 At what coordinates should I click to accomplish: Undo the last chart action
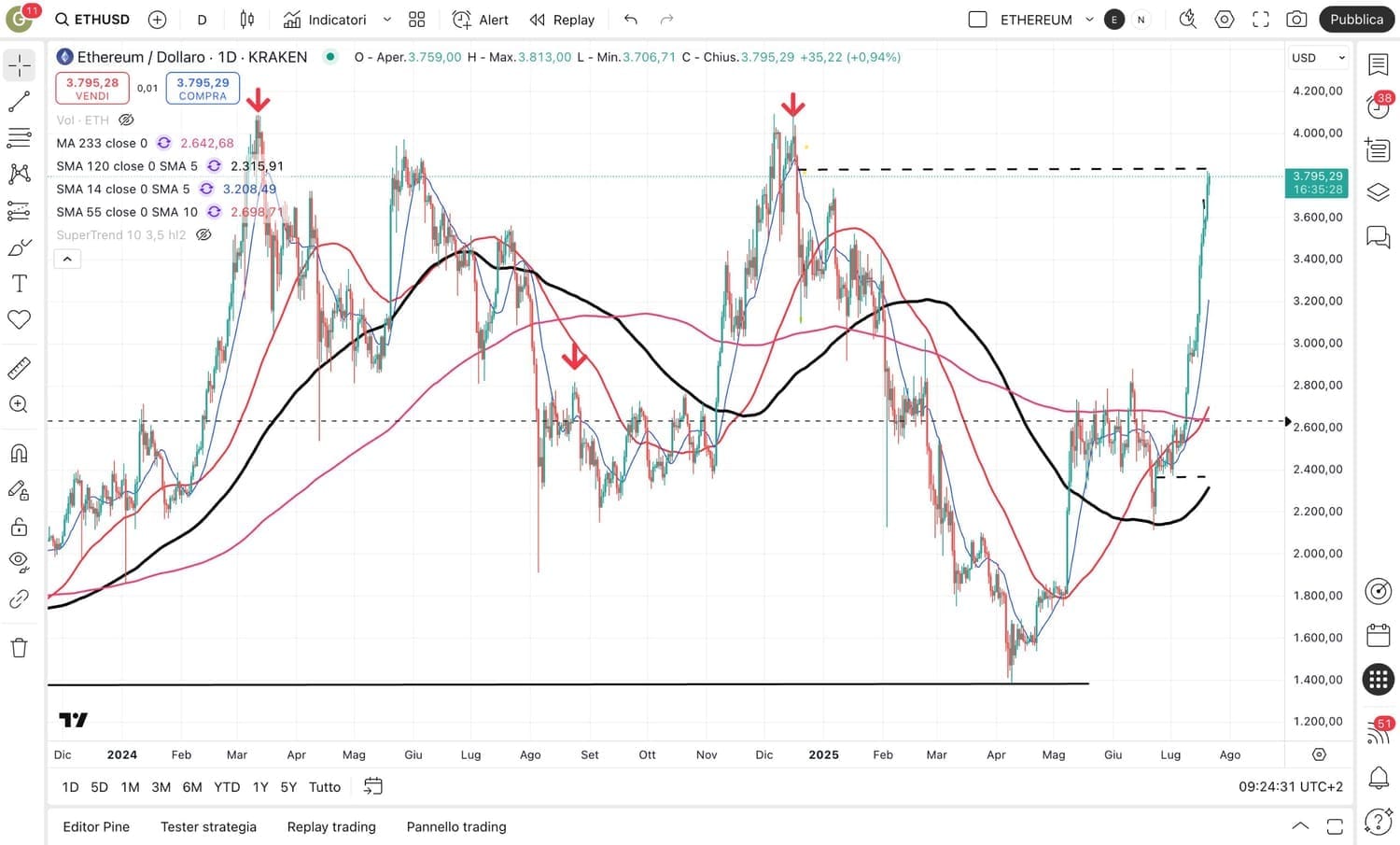click(631, 20)
